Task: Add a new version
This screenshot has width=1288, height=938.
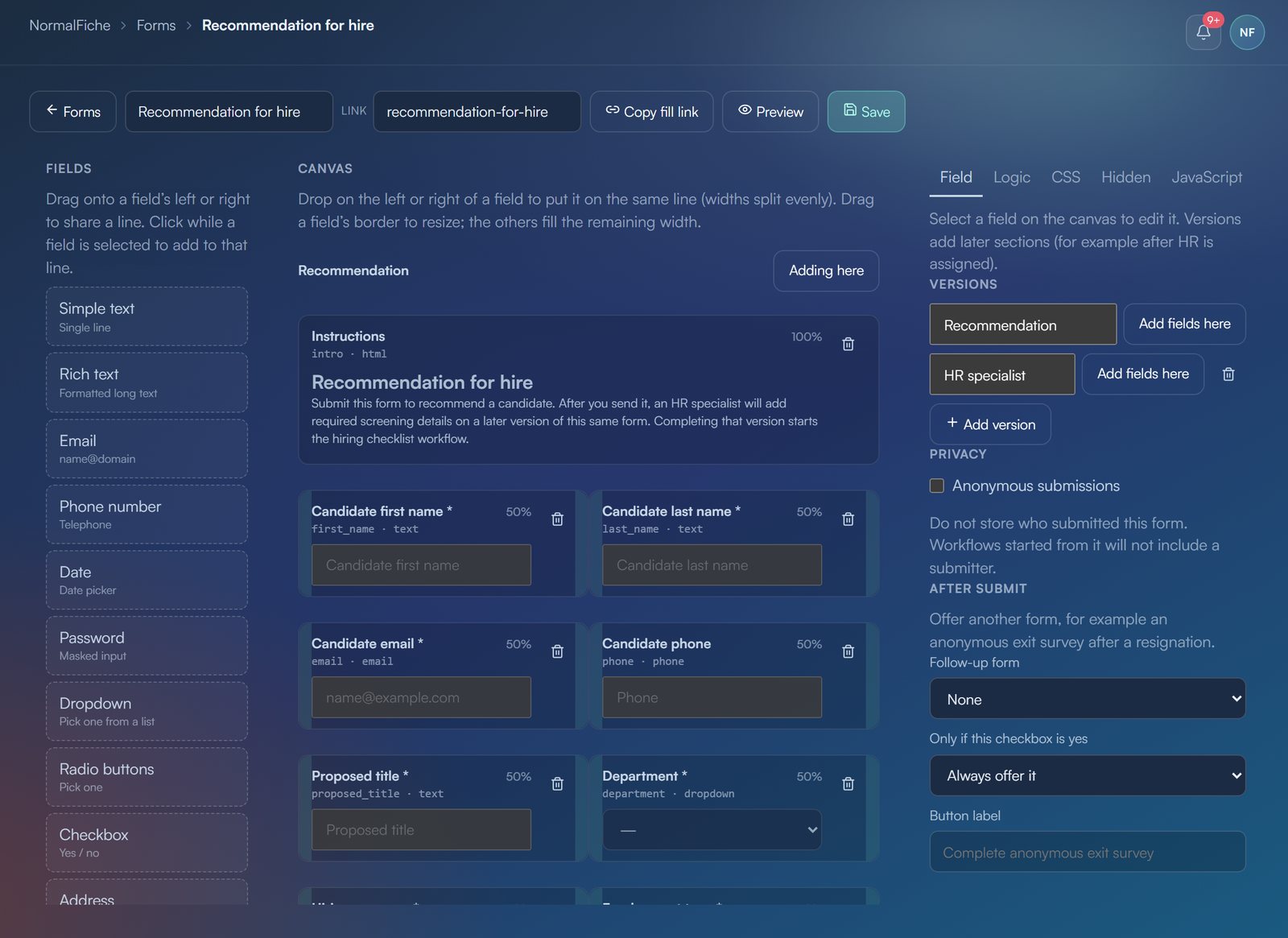Action: click(x=990, y=424)
